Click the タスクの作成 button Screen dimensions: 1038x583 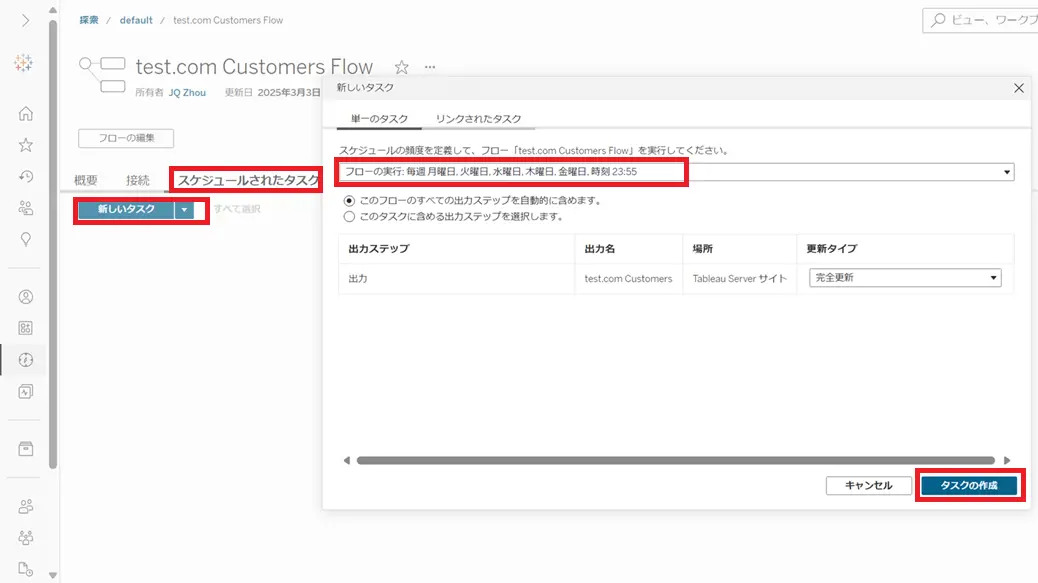(x=969, y=486)
